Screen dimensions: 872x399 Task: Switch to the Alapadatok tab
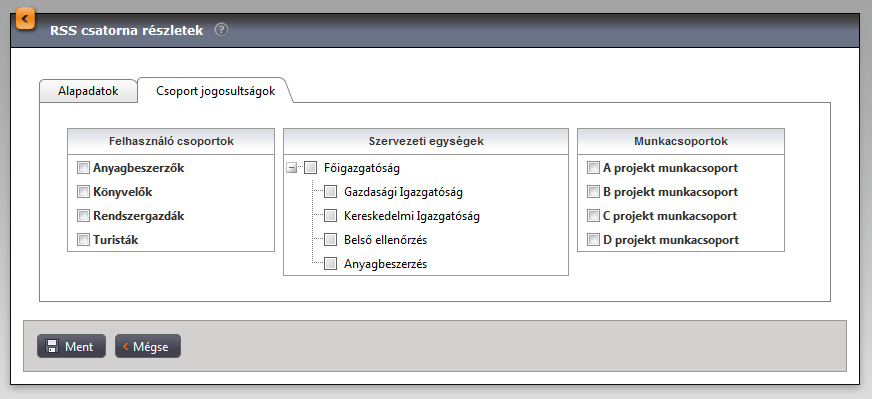88,91
